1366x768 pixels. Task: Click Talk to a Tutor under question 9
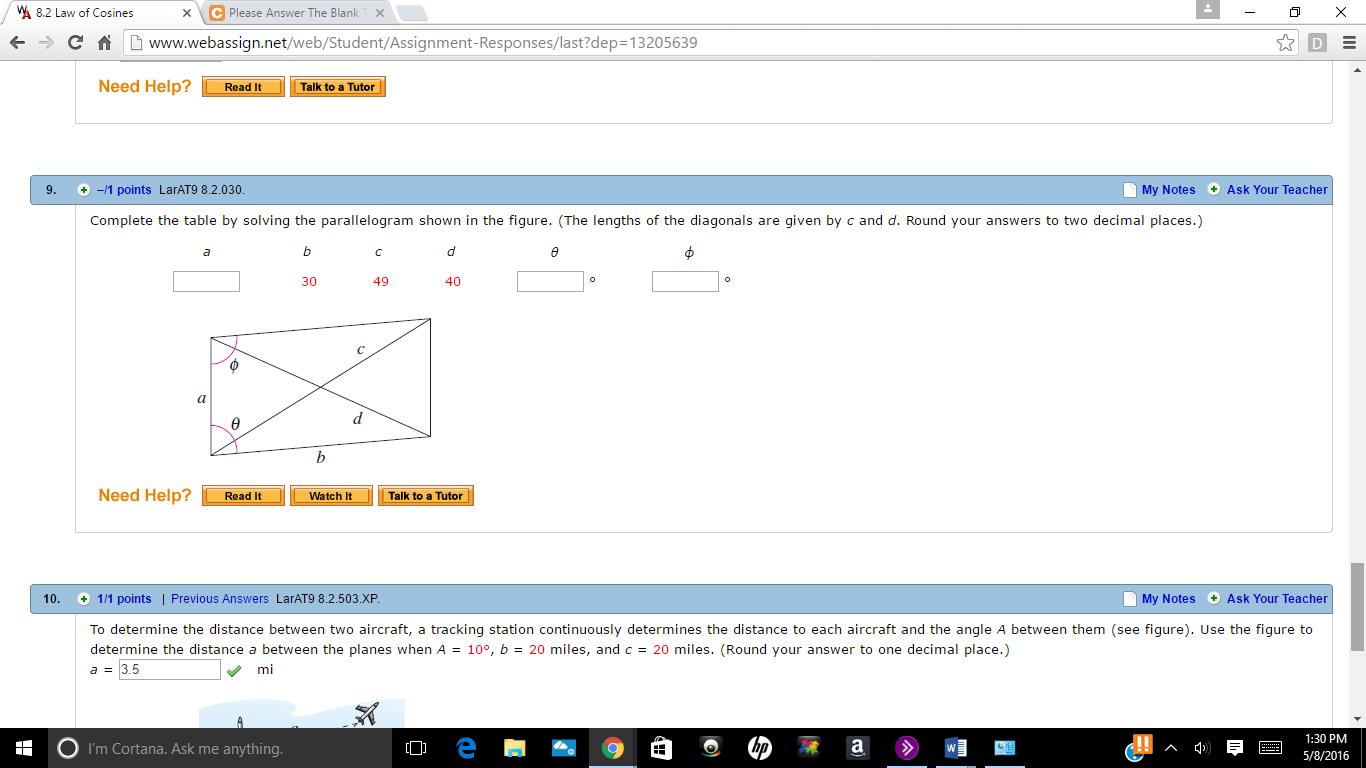point(425,496)
